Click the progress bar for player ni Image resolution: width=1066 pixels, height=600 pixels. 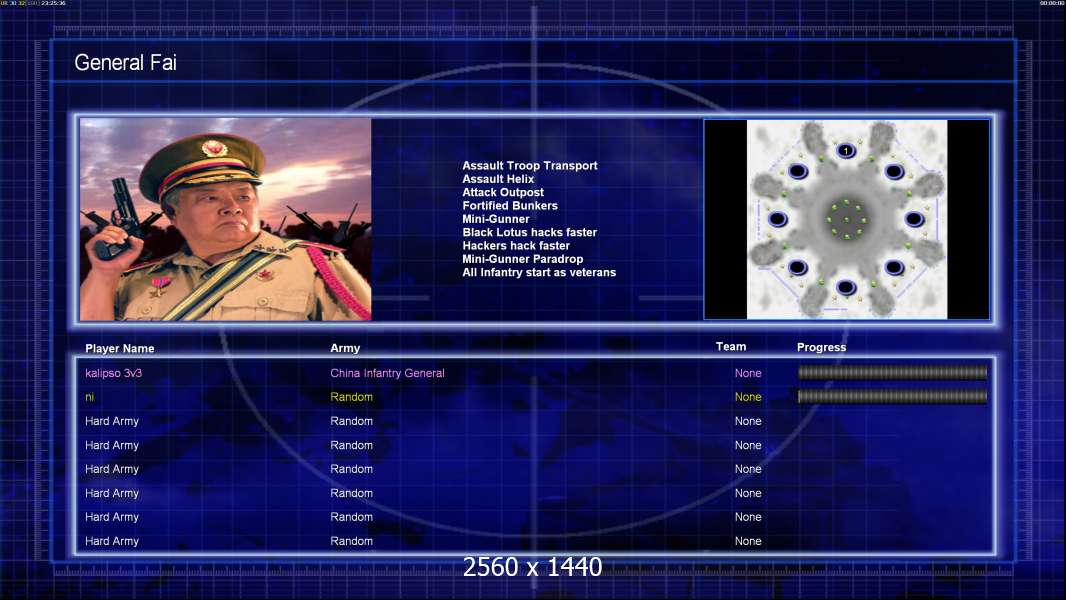pos(892,397)
